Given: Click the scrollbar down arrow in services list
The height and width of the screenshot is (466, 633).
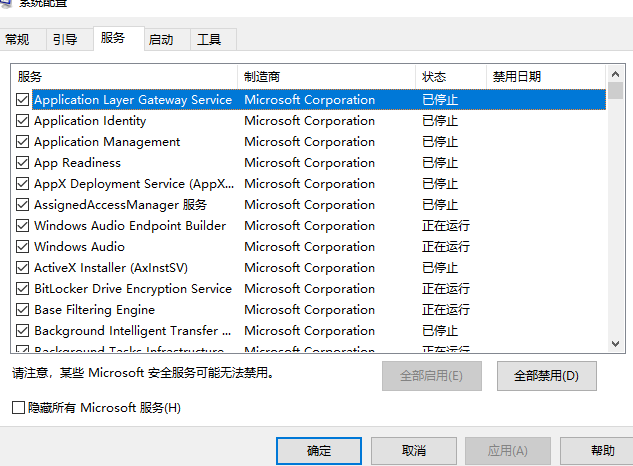Looking at the screenshot, I should pos(615,343).
